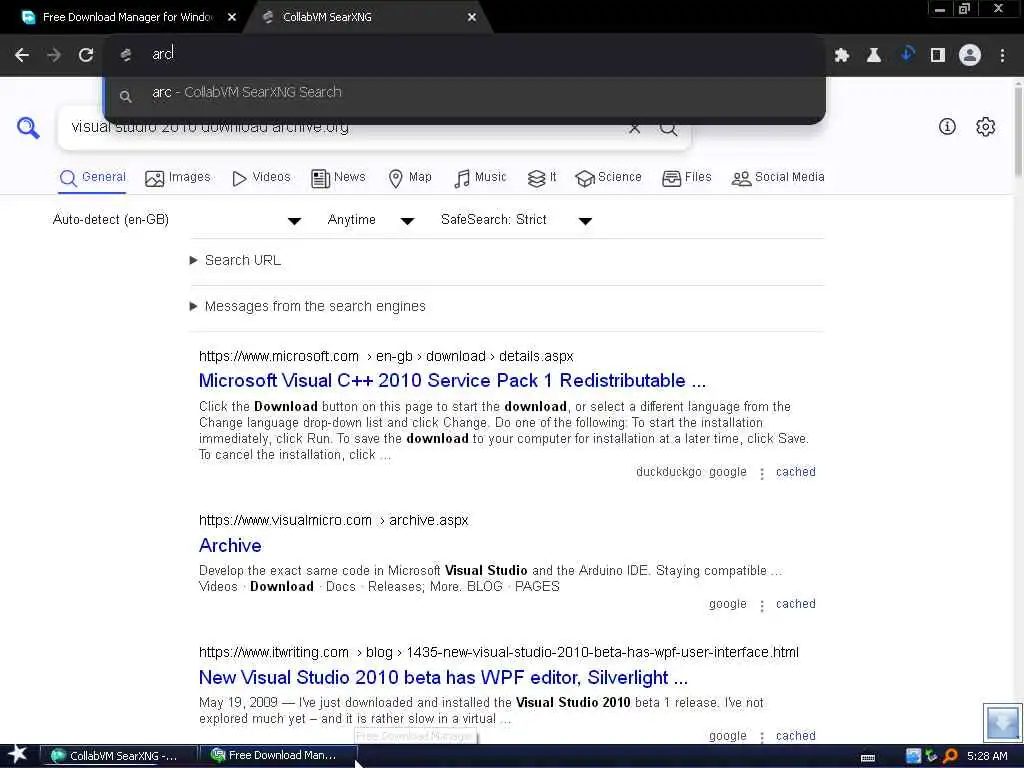Click the duckduckgo engine label

(x=669, y=472)
